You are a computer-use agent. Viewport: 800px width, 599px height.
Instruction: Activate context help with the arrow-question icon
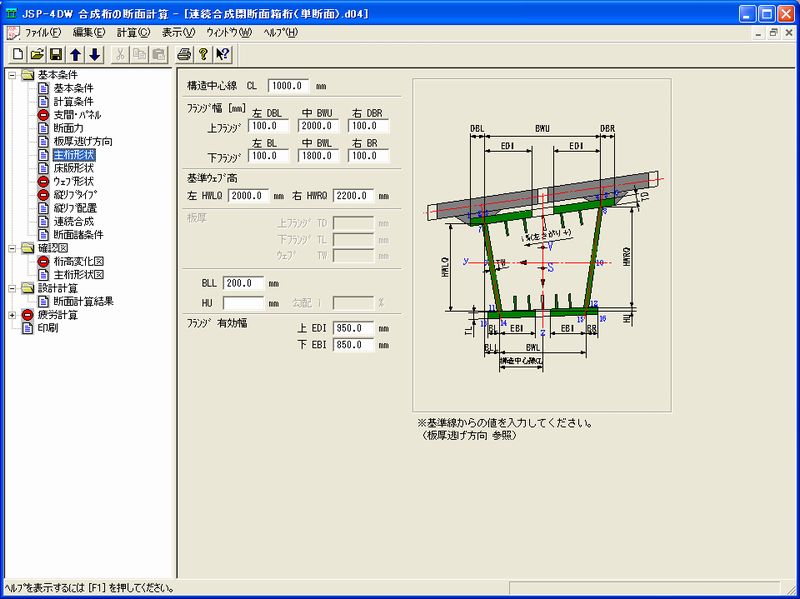coord(222,56)
